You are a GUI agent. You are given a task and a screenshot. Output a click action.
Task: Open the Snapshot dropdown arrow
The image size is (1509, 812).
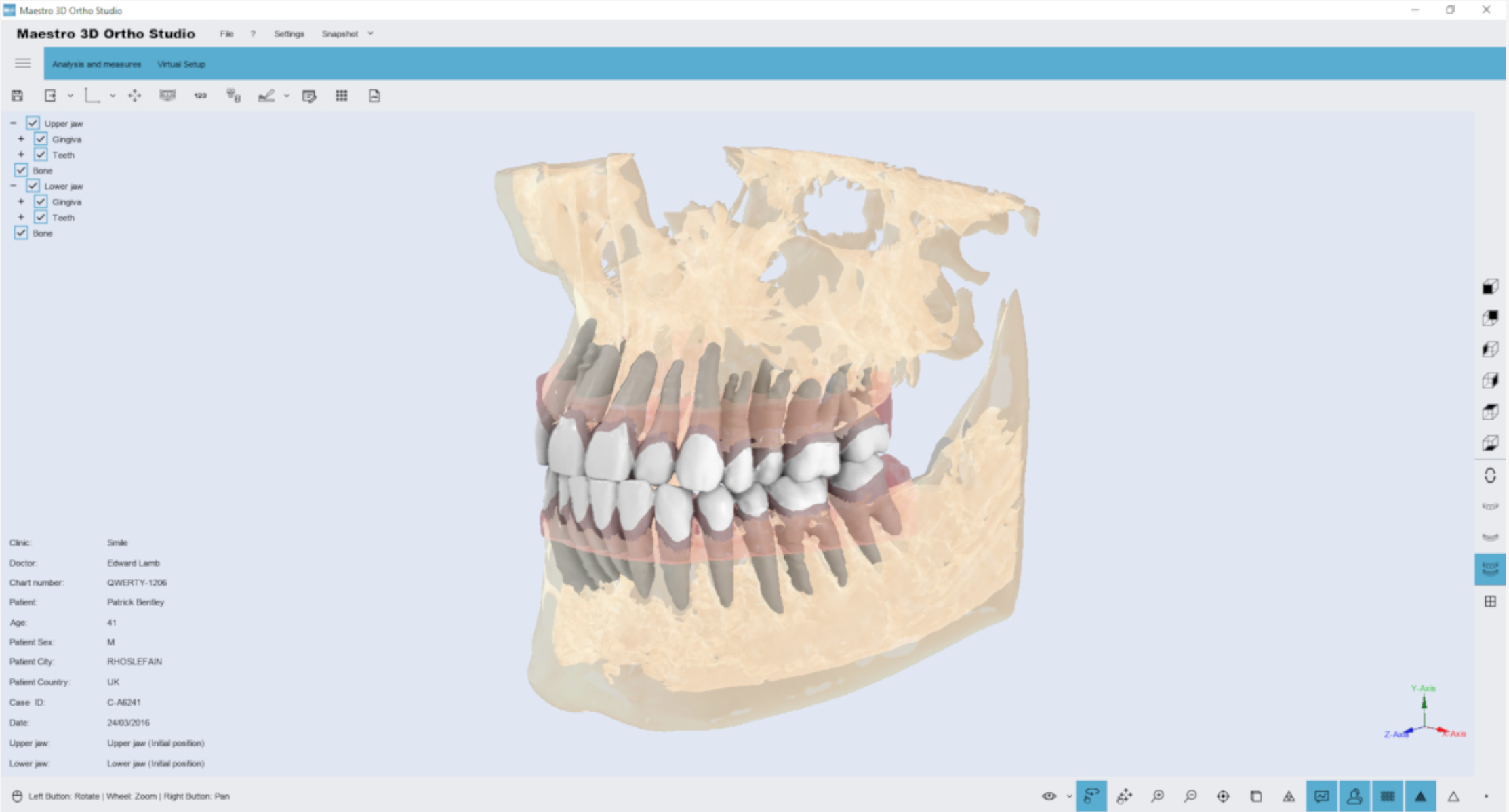click(x=371, y=33)
